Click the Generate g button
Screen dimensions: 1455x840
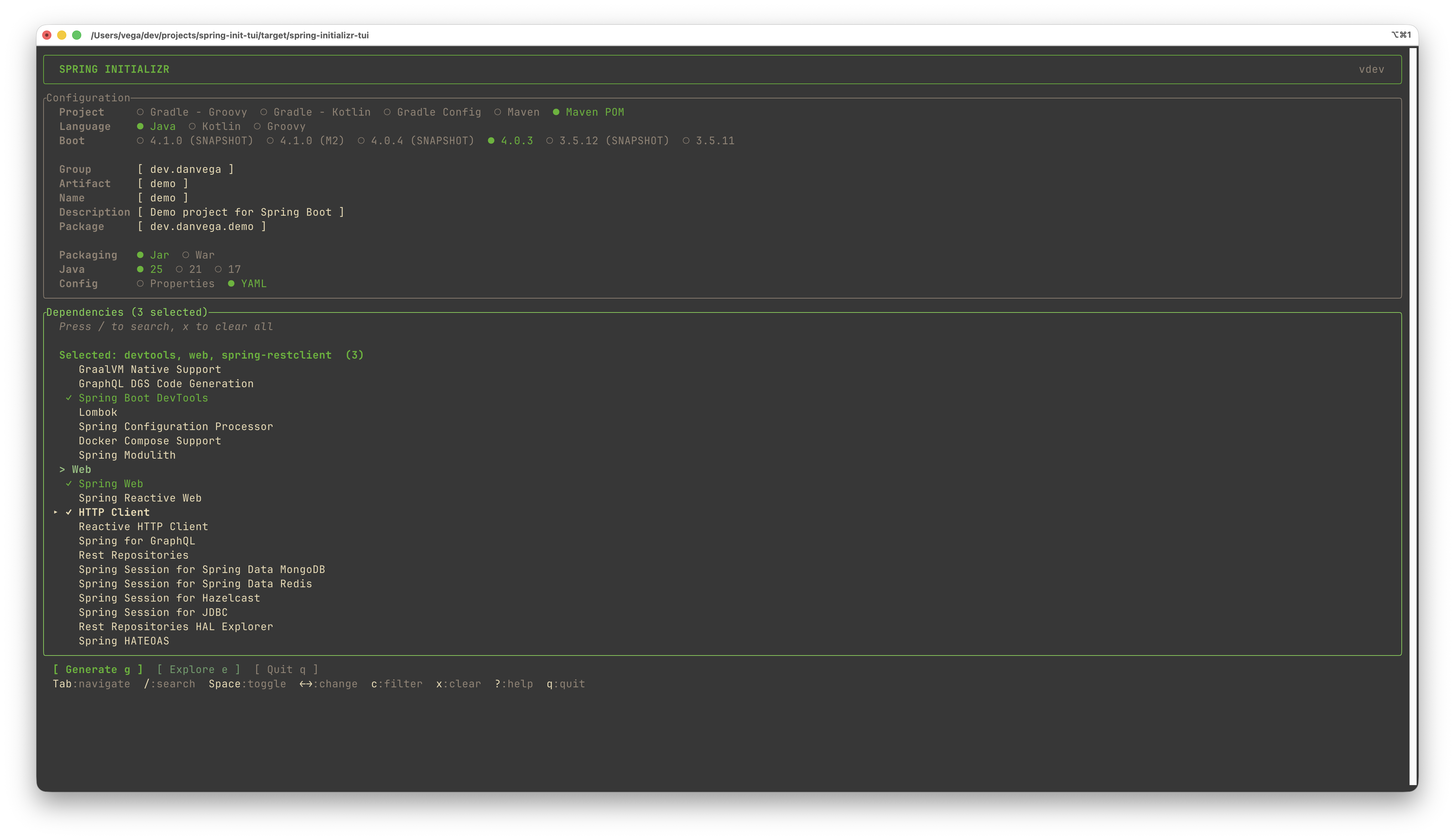pos(97,669)
